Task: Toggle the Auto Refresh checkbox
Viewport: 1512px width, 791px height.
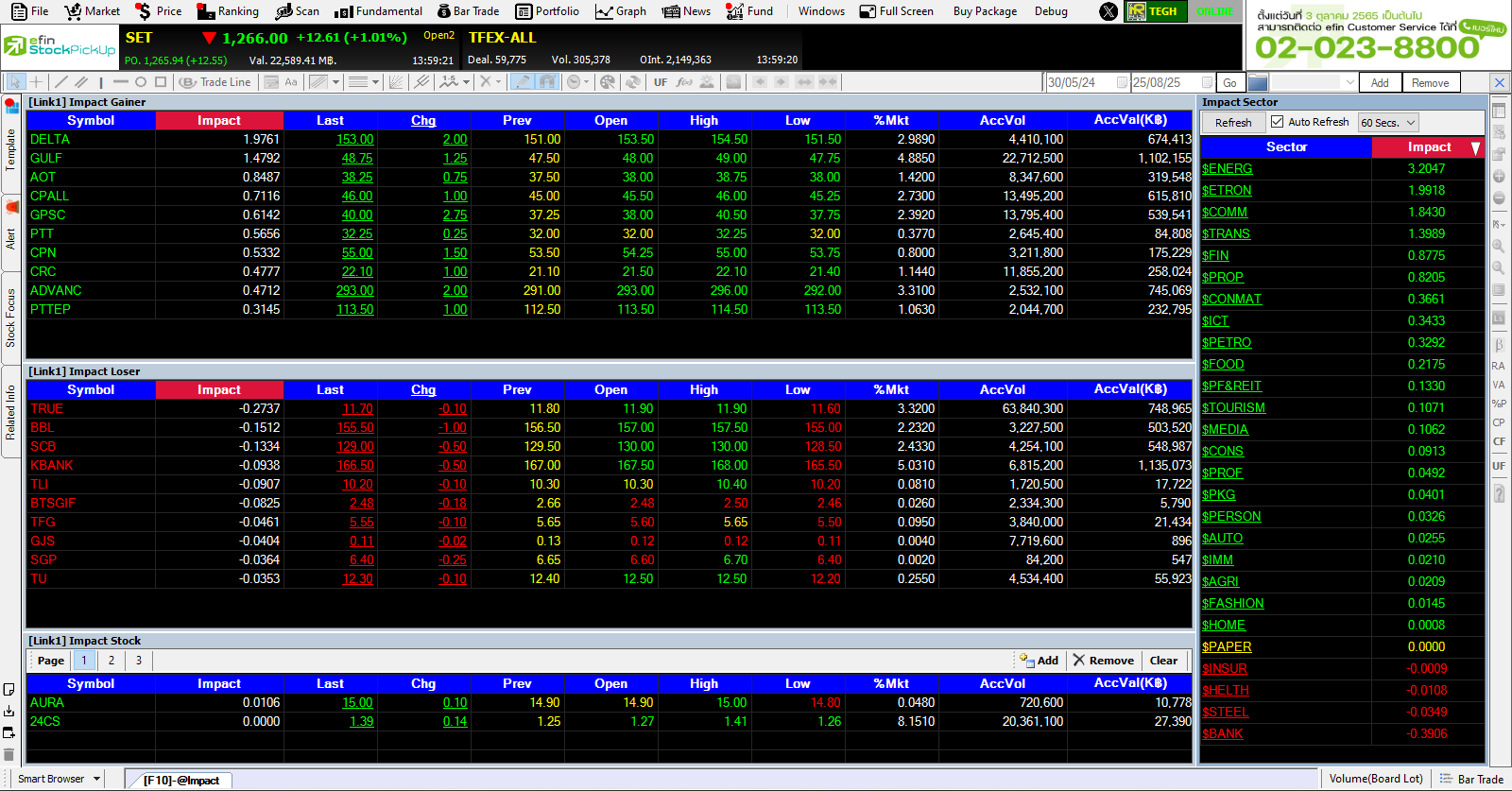Action: click(x=1278, y=122)
